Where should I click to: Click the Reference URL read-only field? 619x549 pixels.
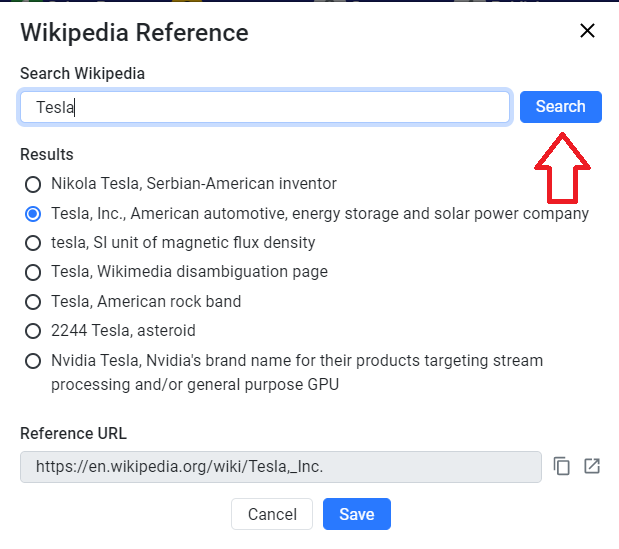(281, 467)
